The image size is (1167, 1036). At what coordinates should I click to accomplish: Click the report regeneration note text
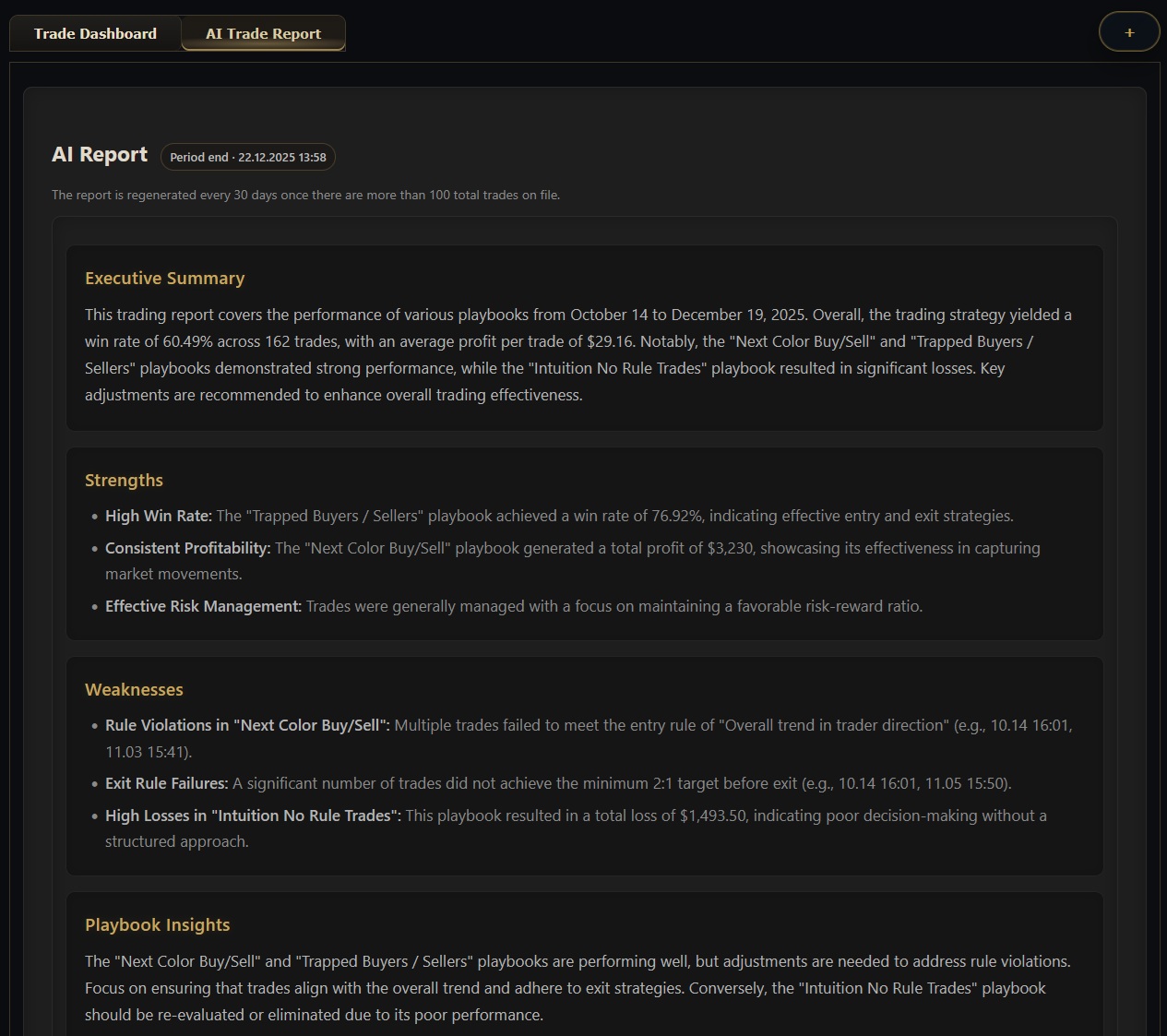pyautogui.click(x=305, y=195)
